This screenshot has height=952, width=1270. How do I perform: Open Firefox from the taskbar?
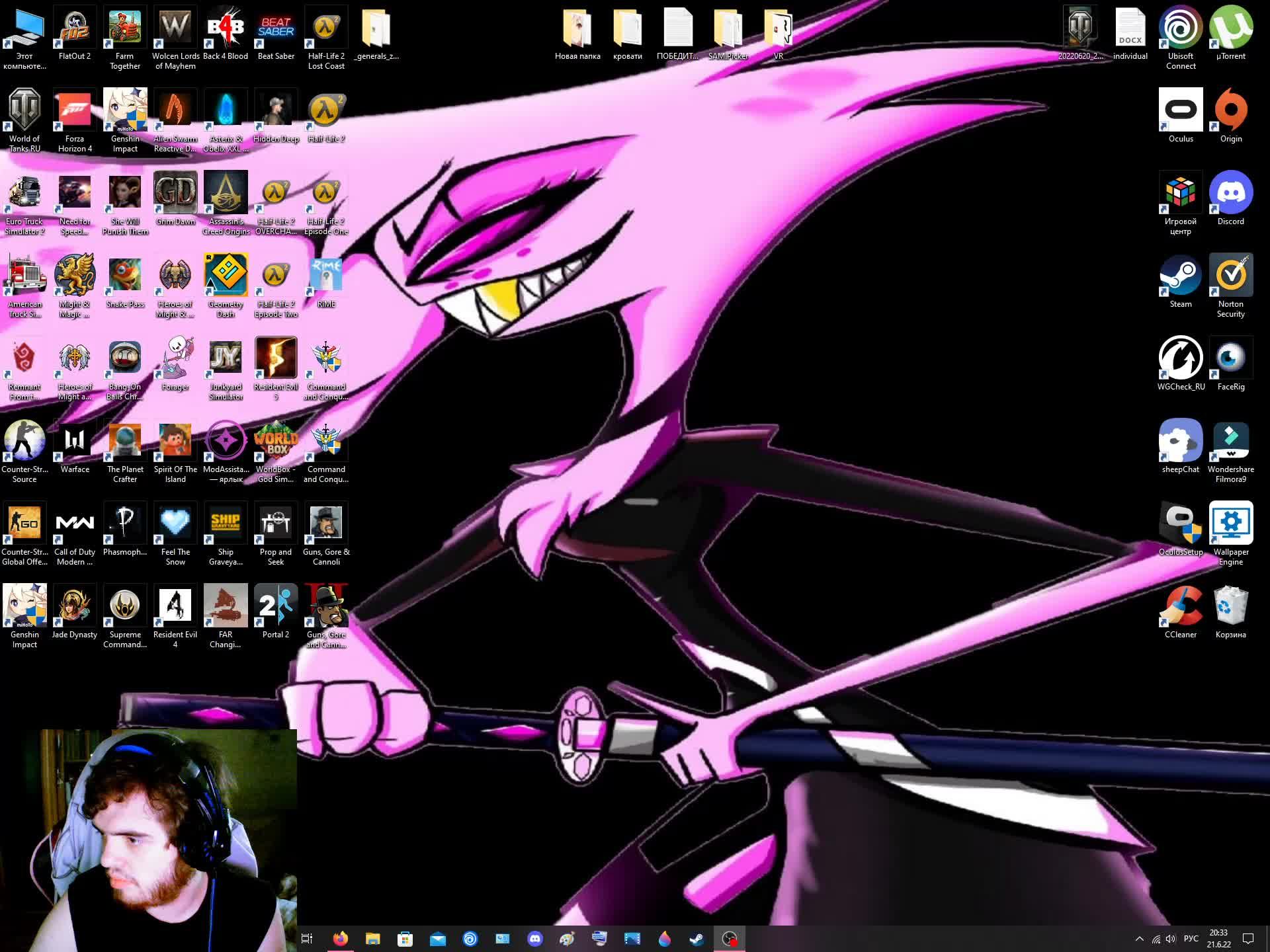(341, 939)
